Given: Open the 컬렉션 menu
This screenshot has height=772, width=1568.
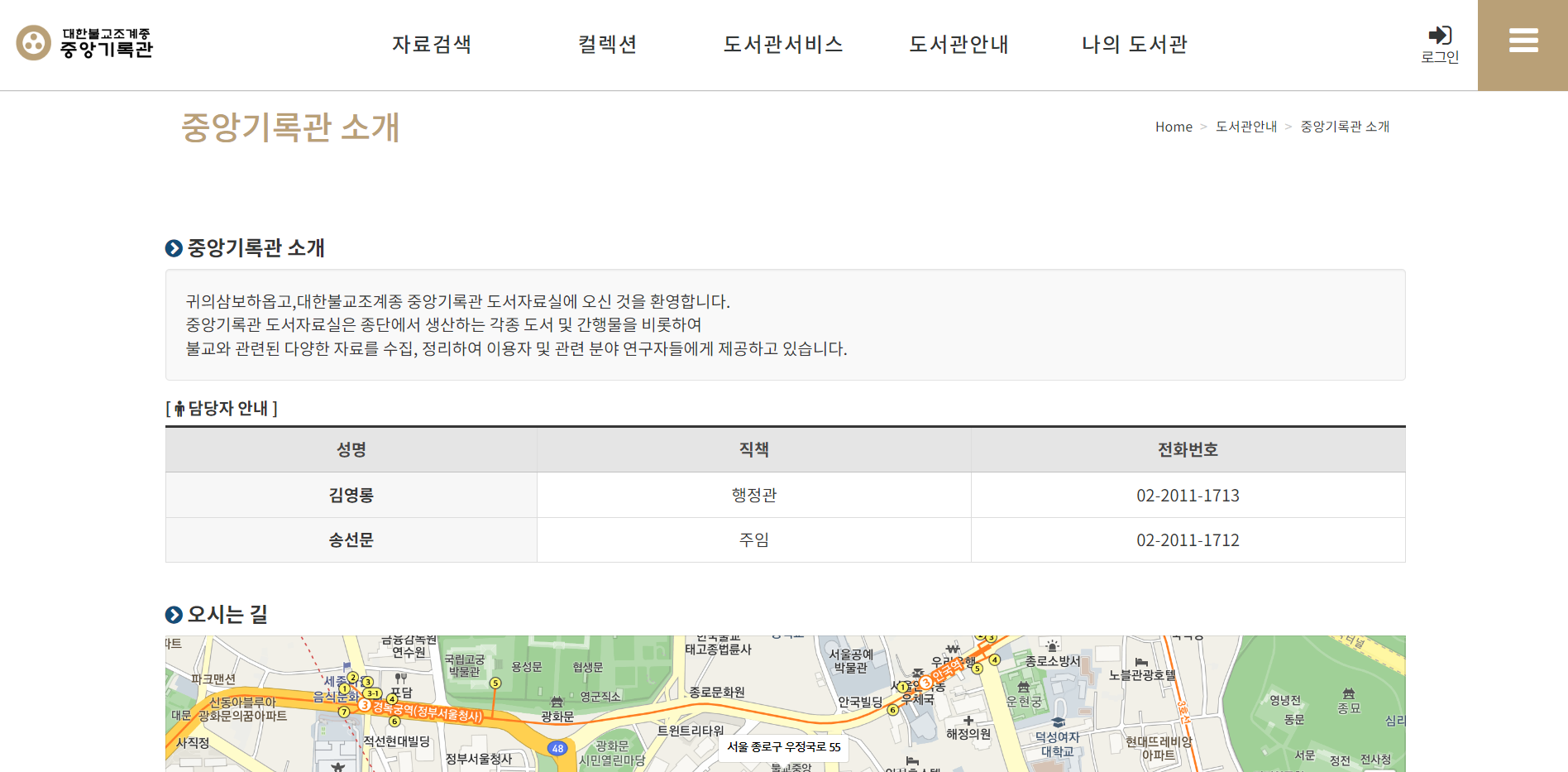Looking at the screenshot, I should [x=608, y=44].
